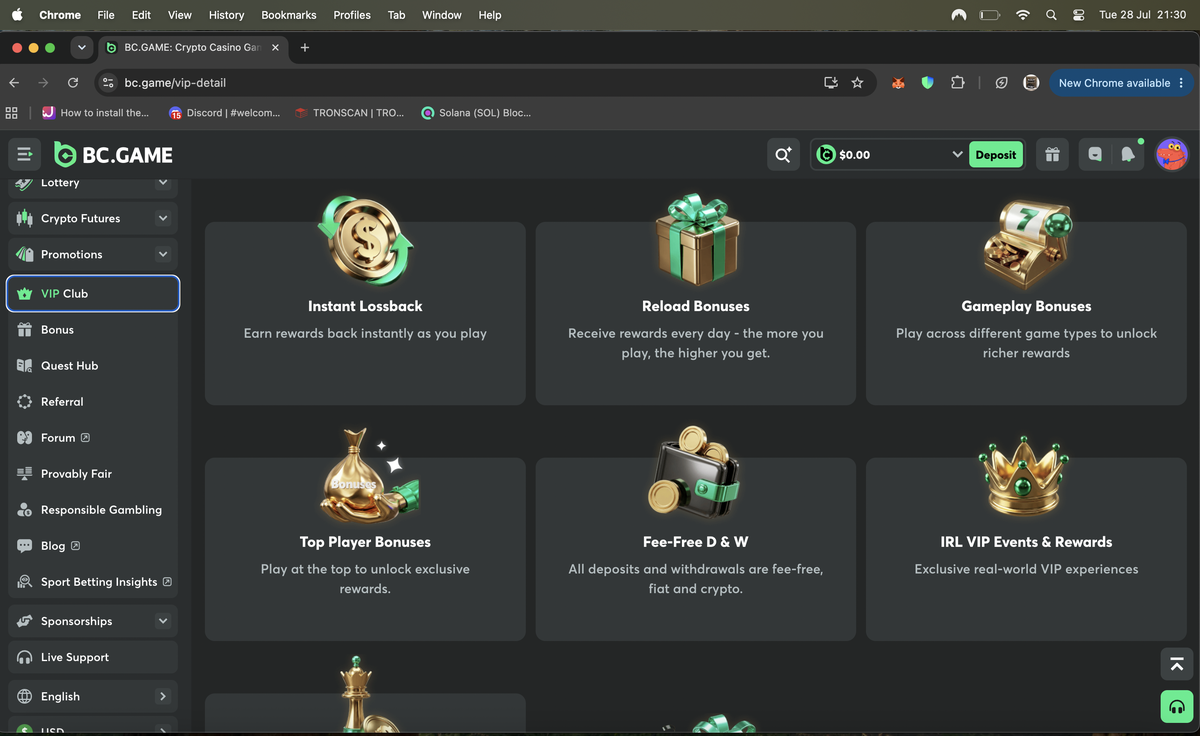Click the green shield extension icon
Screen dimensions: 1200x736
pos(927,83)
